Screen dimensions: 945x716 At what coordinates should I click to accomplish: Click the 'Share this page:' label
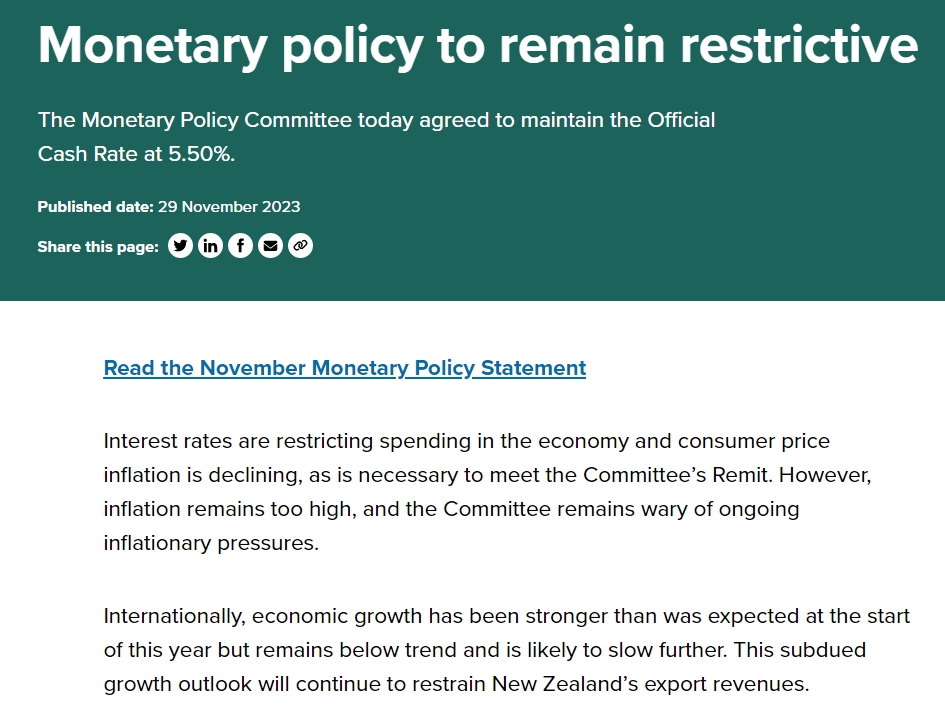97,247
